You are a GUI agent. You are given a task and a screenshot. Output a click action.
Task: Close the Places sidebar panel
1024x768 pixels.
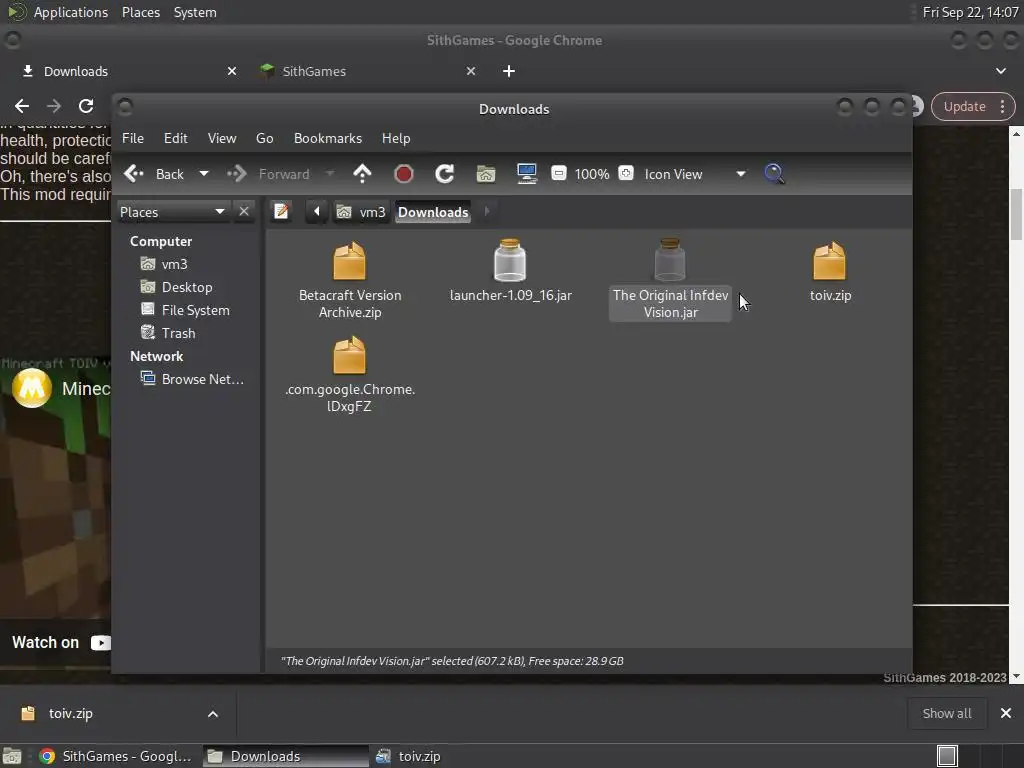pyautogui.click(x=244, y=212)
